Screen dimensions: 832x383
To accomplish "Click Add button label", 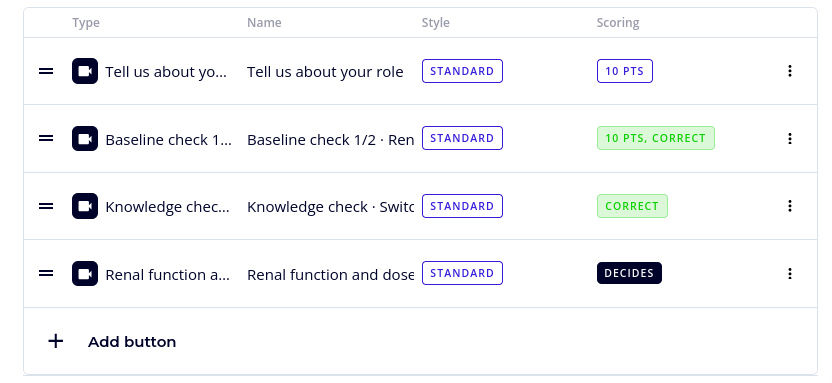I will 132,342.
